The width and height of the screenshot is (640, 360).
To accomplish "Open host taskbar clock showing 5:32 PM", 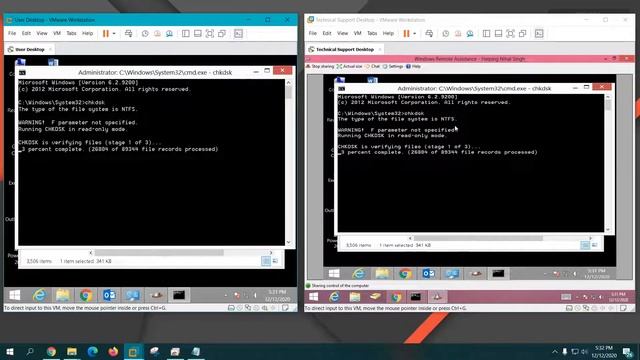I will [x=604, y=351].
